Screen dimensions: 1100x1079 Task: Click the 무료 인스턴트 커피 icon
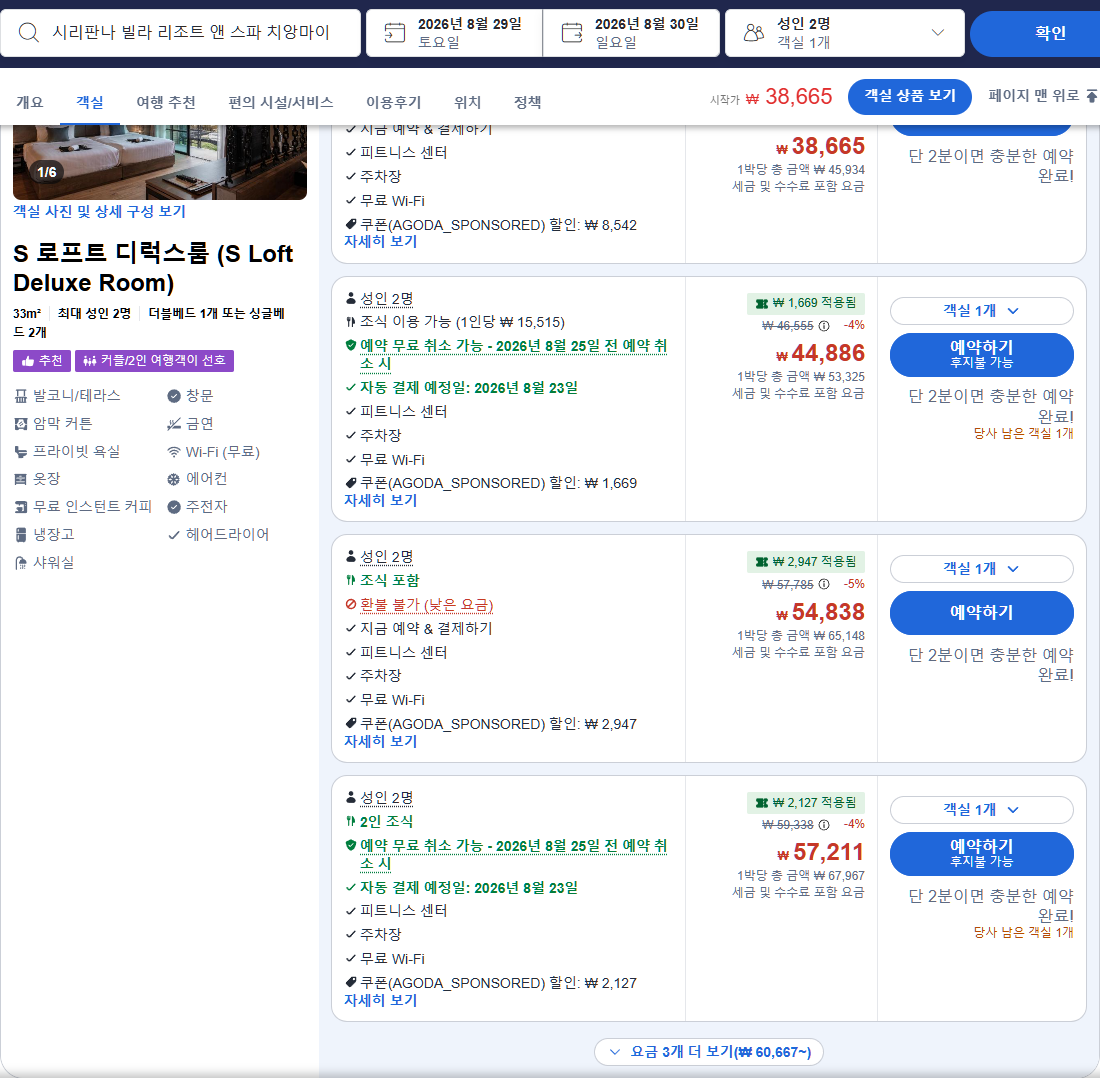click(x=21, y=507)
